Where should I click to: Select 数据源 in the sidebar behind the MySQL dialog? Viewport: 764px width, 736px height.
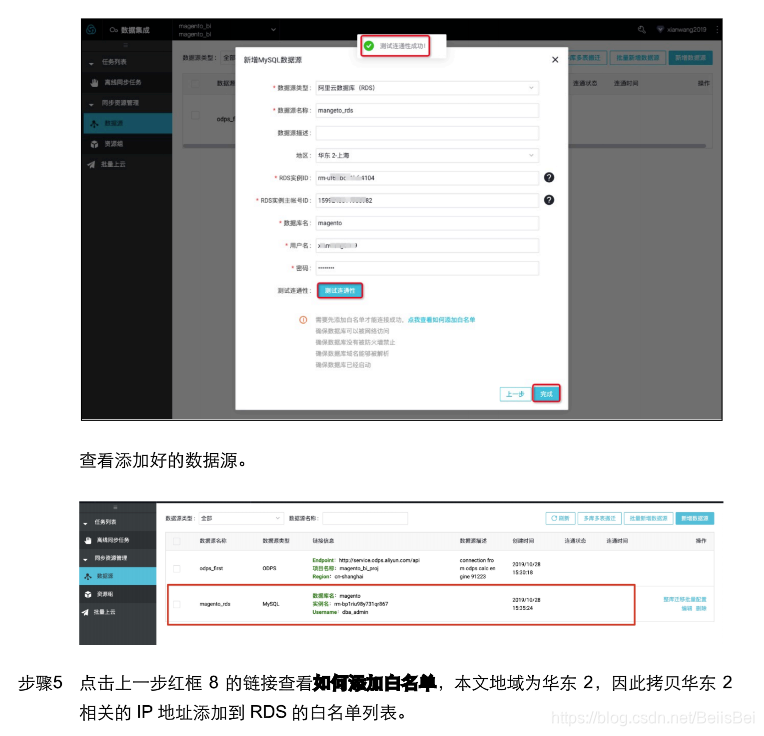coord(127,123)
